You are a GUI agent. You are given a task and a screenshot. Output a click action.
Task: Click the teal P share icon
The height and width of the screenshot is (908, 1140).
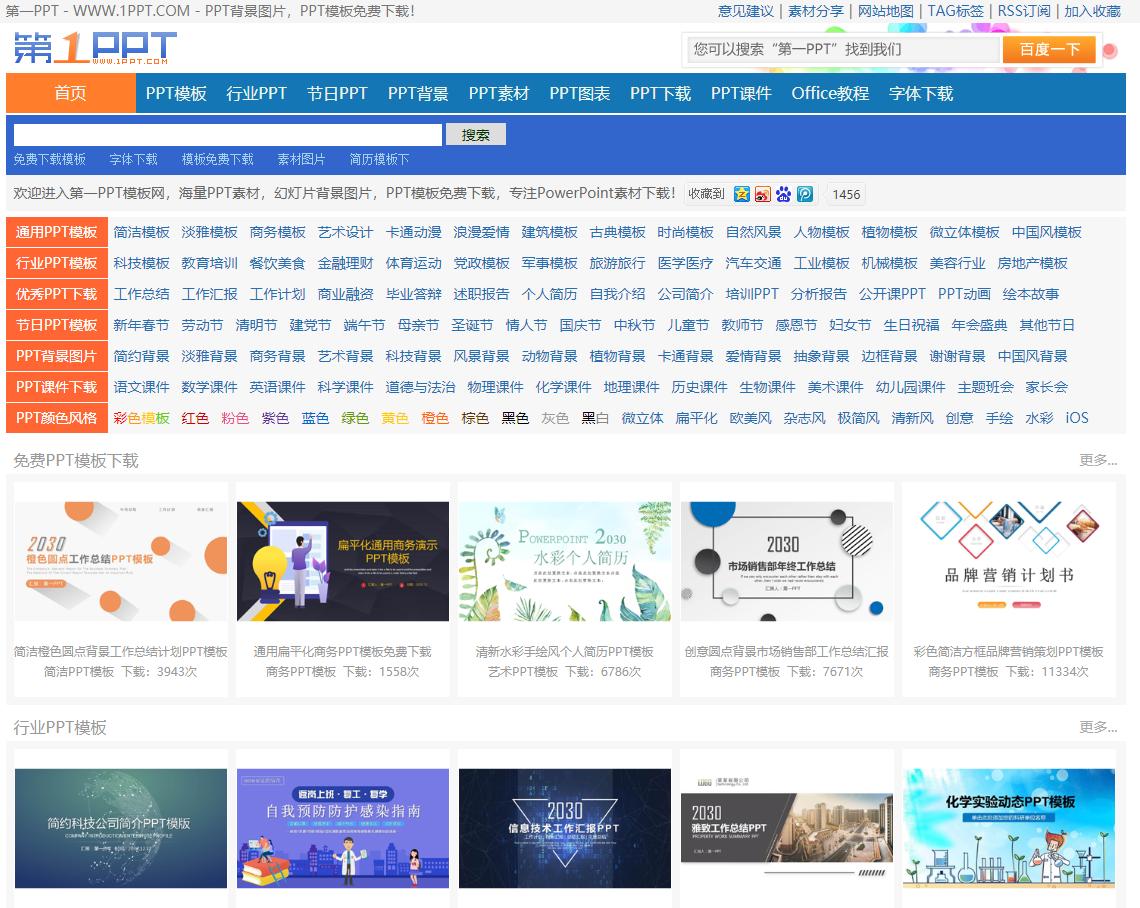pyautogui.click(x=803, y=194)
